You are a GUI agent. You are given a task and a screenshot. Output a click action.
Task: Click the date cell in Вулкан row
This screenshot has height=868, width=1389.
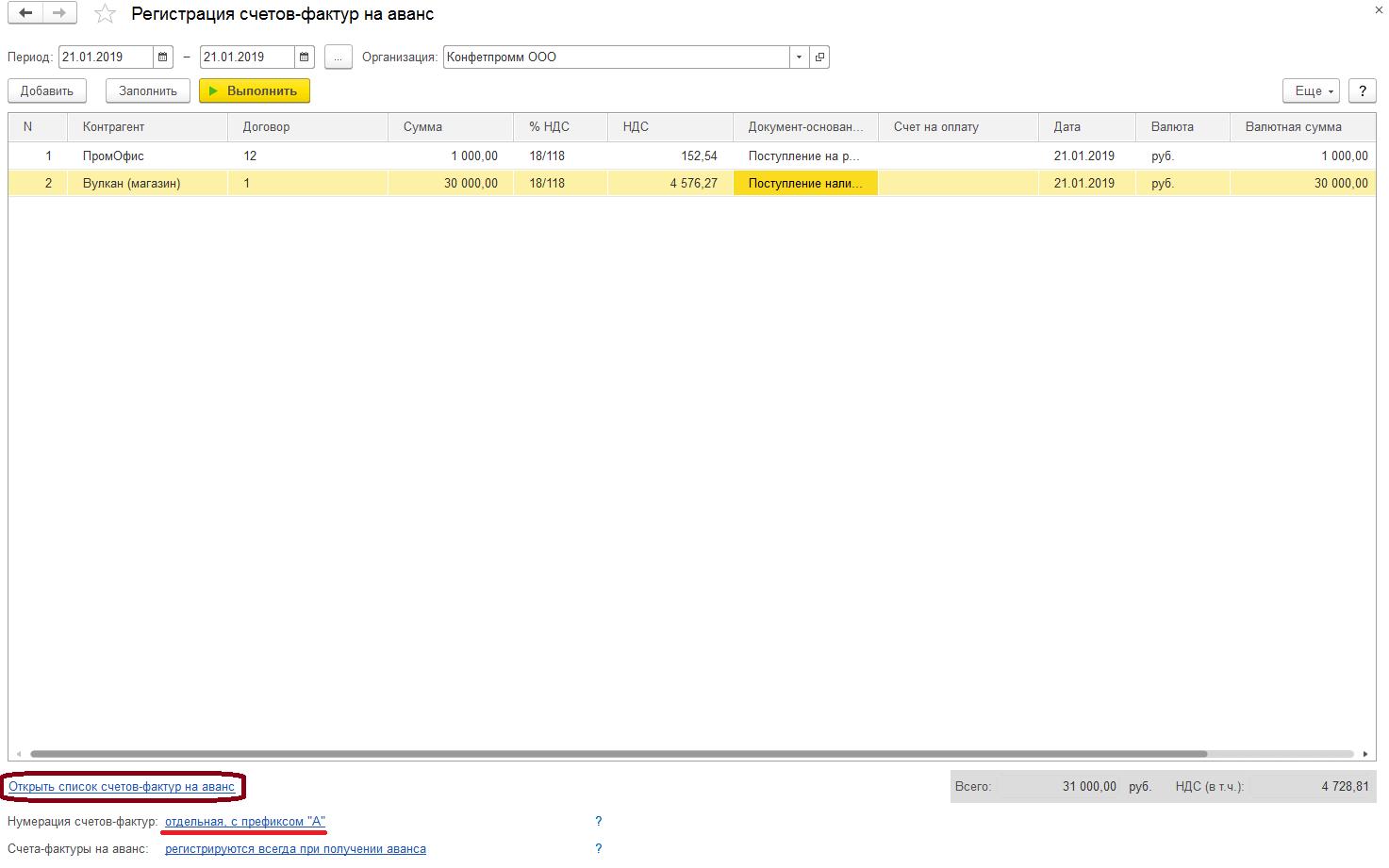[x=1087, y=183]
